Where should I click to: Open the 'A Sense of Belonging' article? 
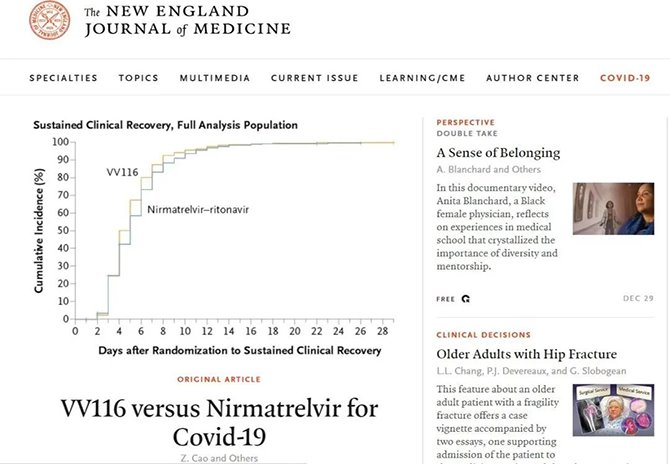click(498, 153)
